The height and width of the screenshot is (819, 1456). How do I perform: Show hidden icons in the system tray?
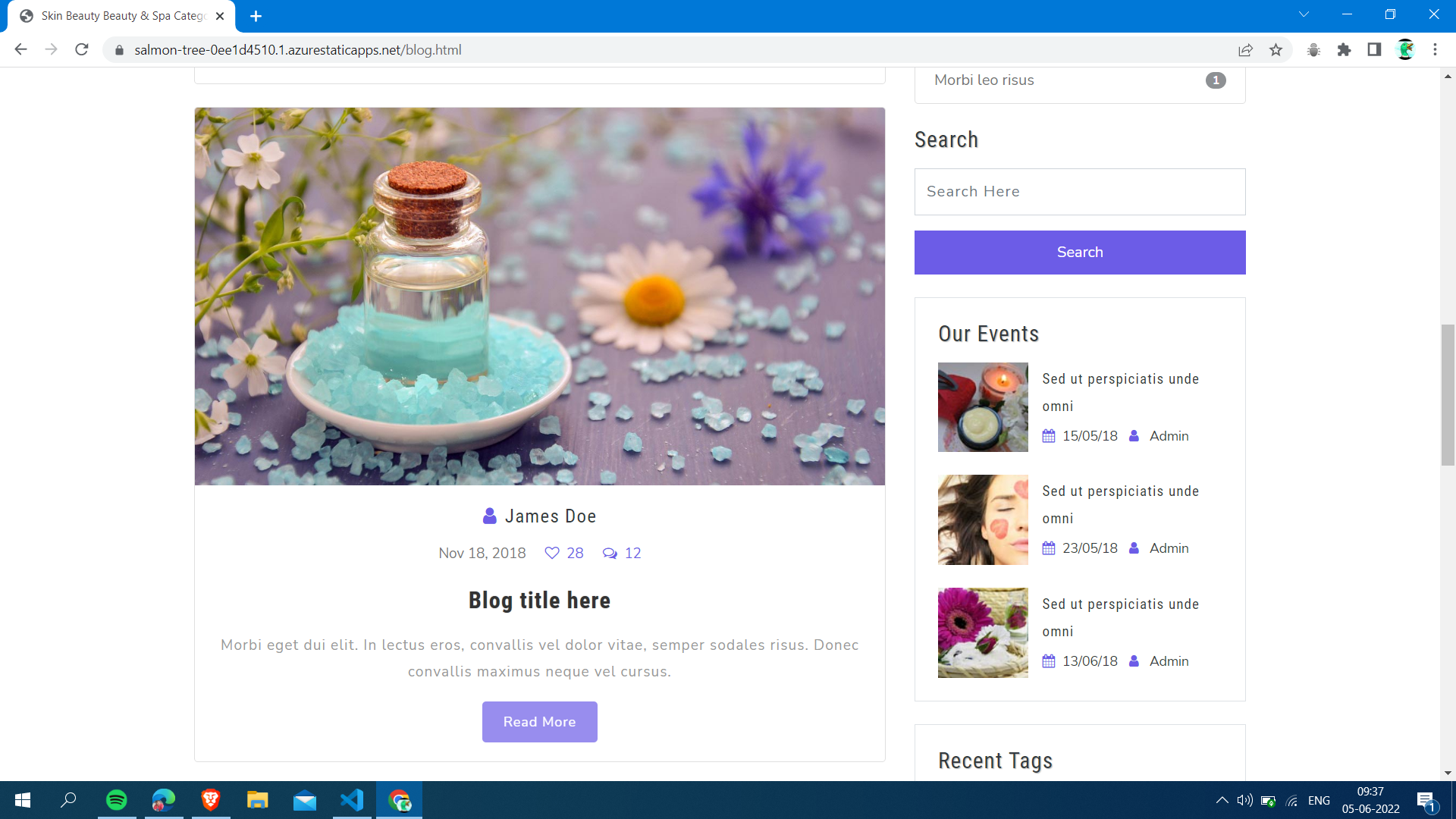1222,800
